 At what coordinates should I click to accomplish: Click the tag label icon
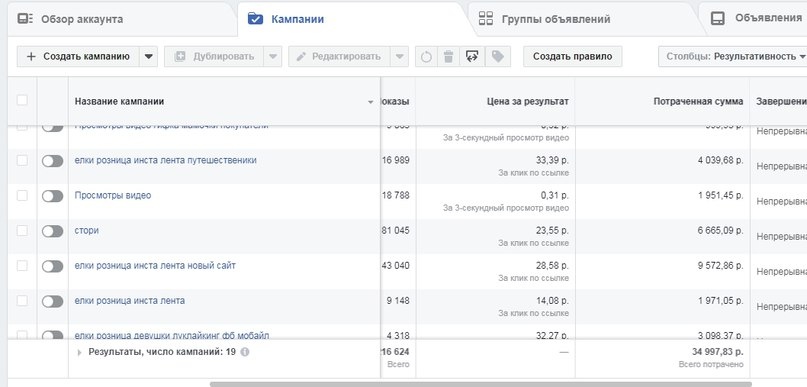tap(497, 57)
